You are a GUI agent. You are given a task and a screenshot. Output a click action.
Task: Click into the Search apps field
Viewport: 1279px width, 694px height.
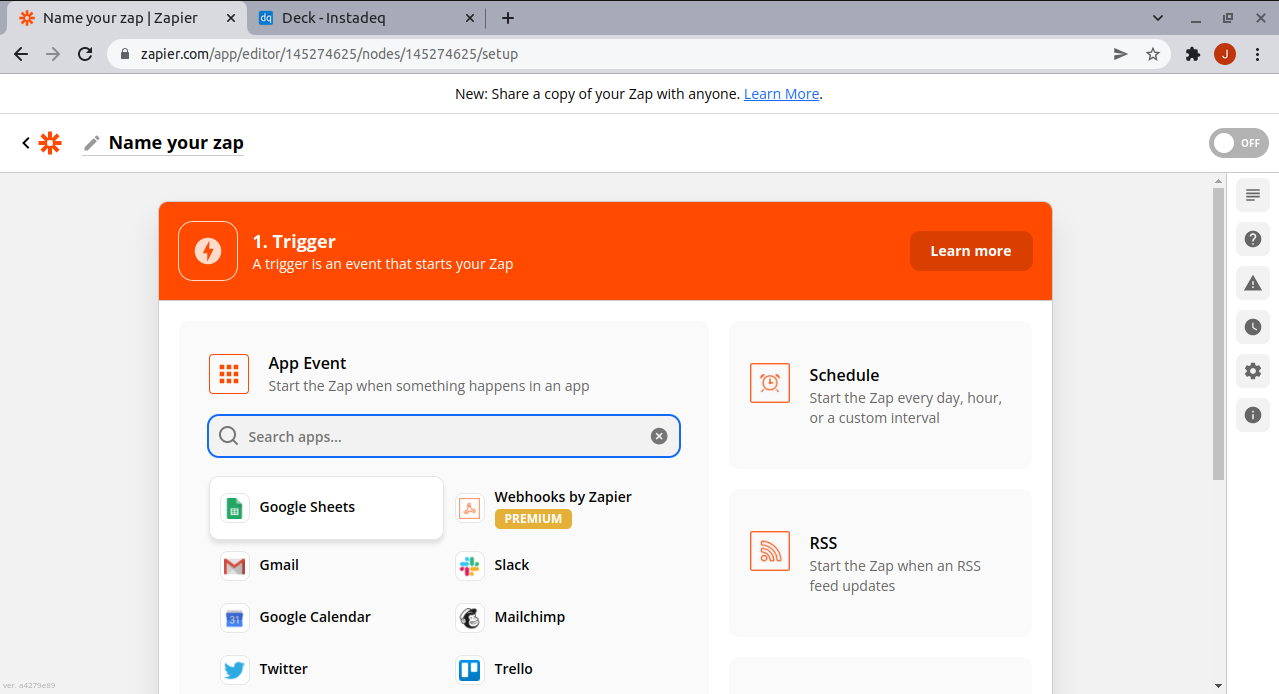click(444, 436)
